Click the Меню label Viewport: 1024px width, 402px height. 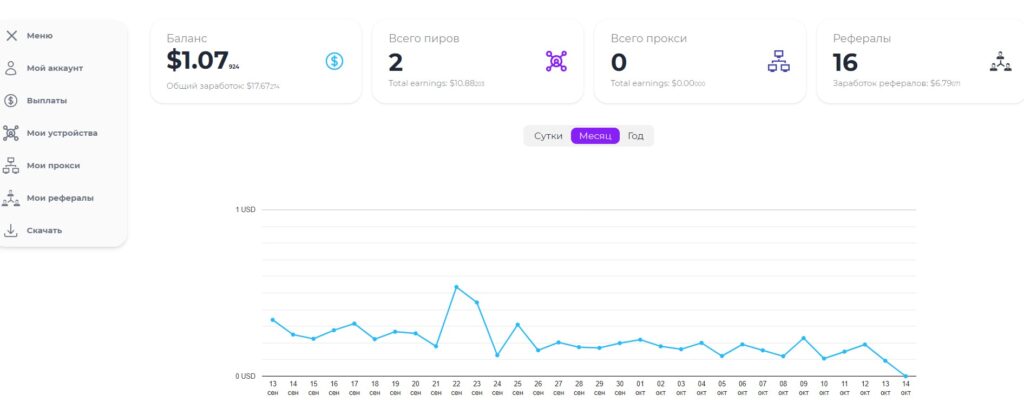coord(40,36)
